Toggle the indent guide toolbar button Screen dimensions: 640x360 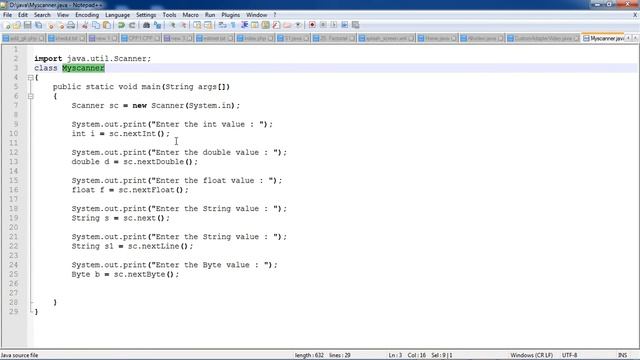244,25
